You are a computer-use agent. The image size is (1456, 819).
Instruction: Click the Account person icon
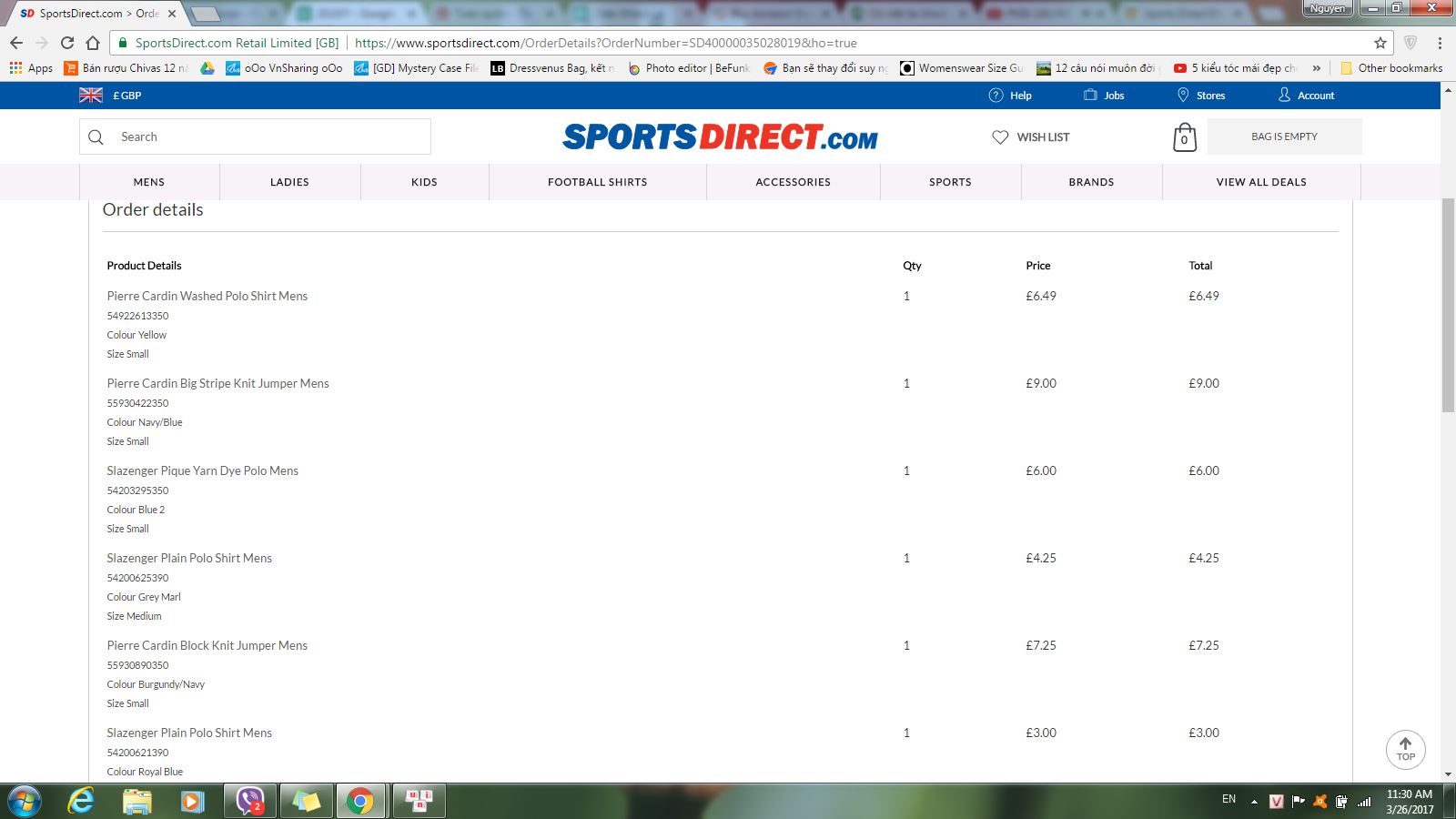pyautogui.click(x=1284, y=96)
